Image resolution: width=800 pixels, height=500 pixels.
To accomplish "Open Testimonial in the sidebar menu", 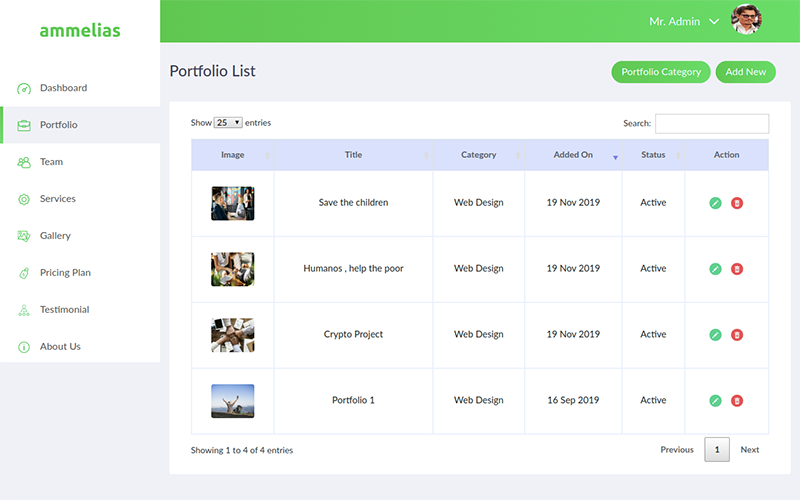I will point(80,309).
